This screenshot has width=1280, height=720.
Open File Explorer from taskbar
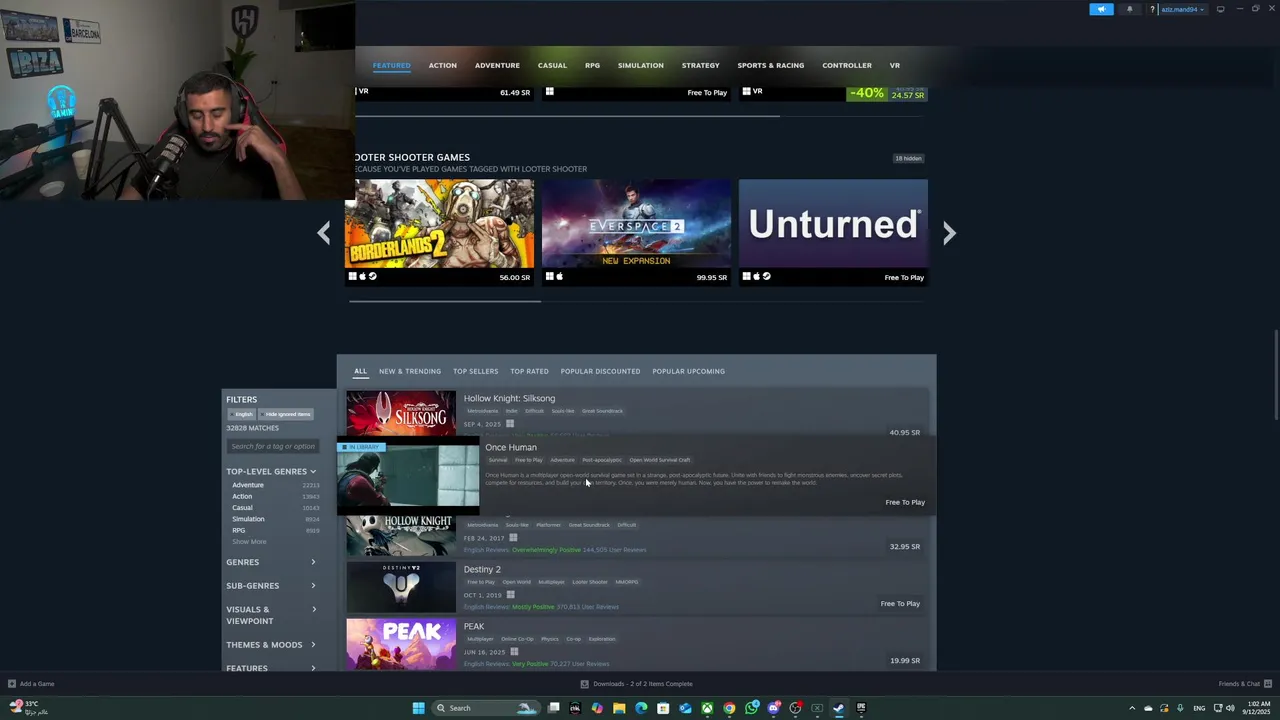[619, 708]
